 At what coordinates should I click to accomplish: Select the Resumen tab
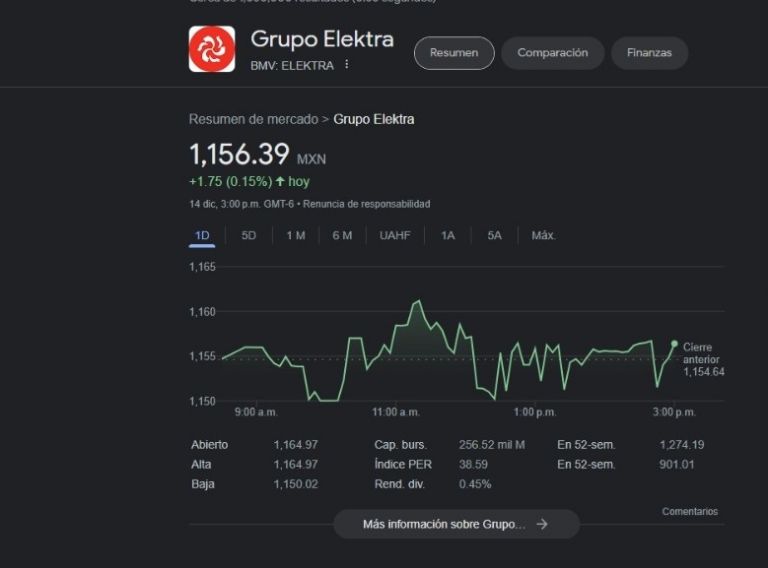tap(454, 53)
